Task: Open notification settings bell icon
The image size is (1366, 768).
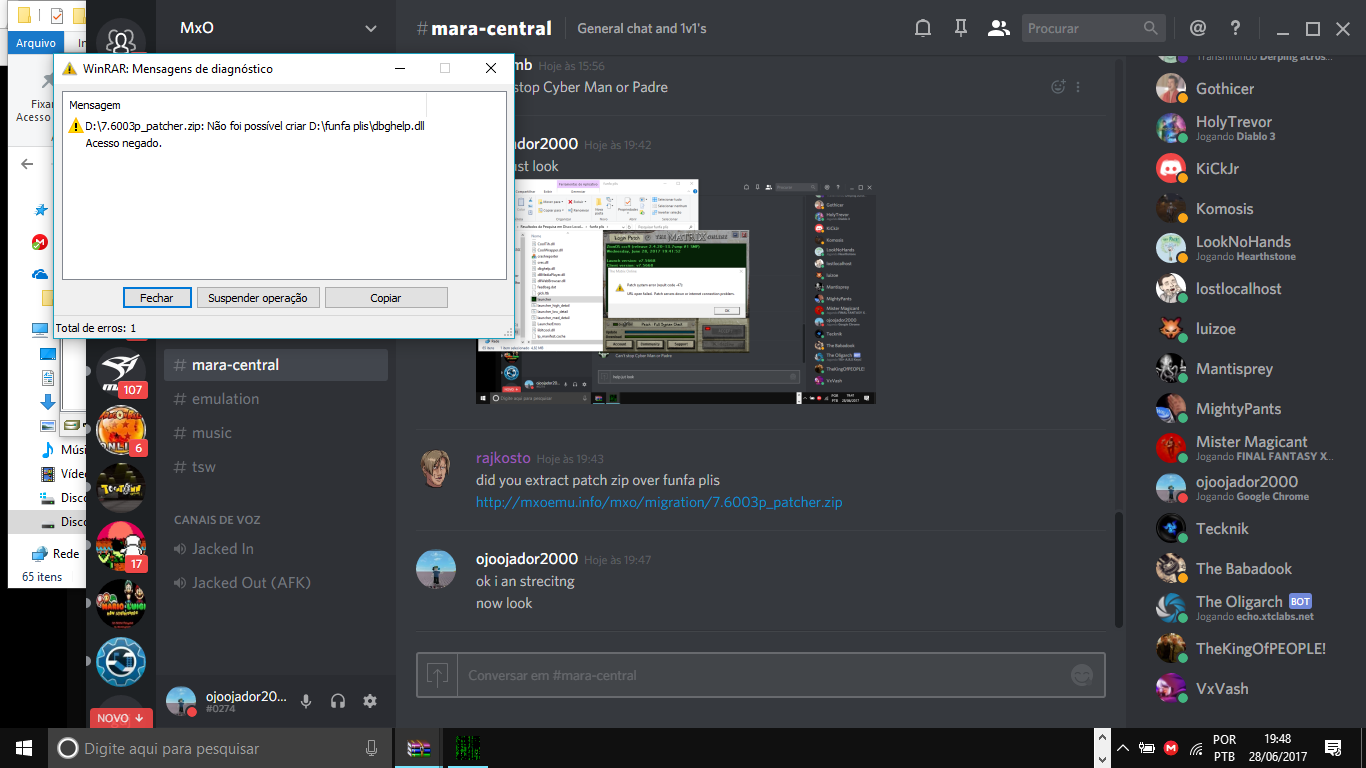Action: click(x=923, y=29)
